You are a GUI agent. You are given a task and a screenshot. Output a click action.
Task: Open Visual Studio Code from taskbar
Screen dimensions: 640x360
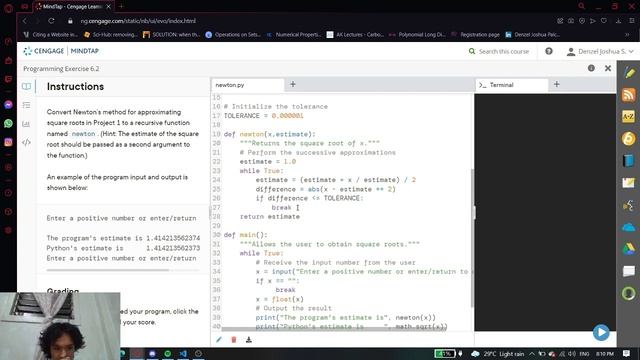[x=183, y=353]
